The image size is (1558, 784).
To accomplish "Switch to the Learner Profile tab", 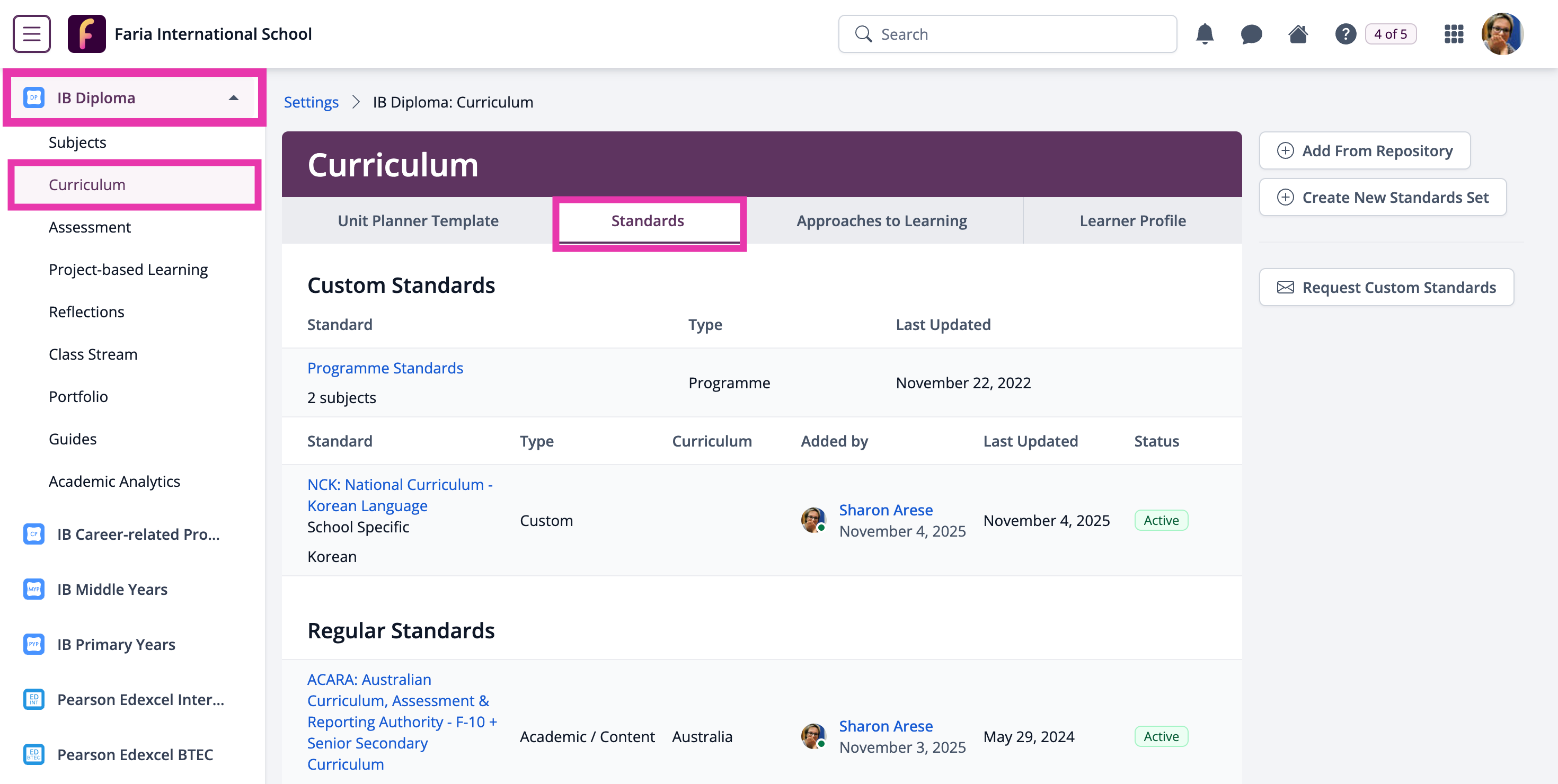I will click(1132, 220).
